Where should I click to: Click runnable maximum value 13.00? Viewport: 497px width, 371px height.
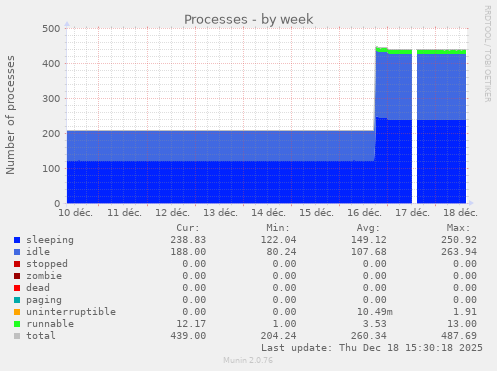coord(462,324)
